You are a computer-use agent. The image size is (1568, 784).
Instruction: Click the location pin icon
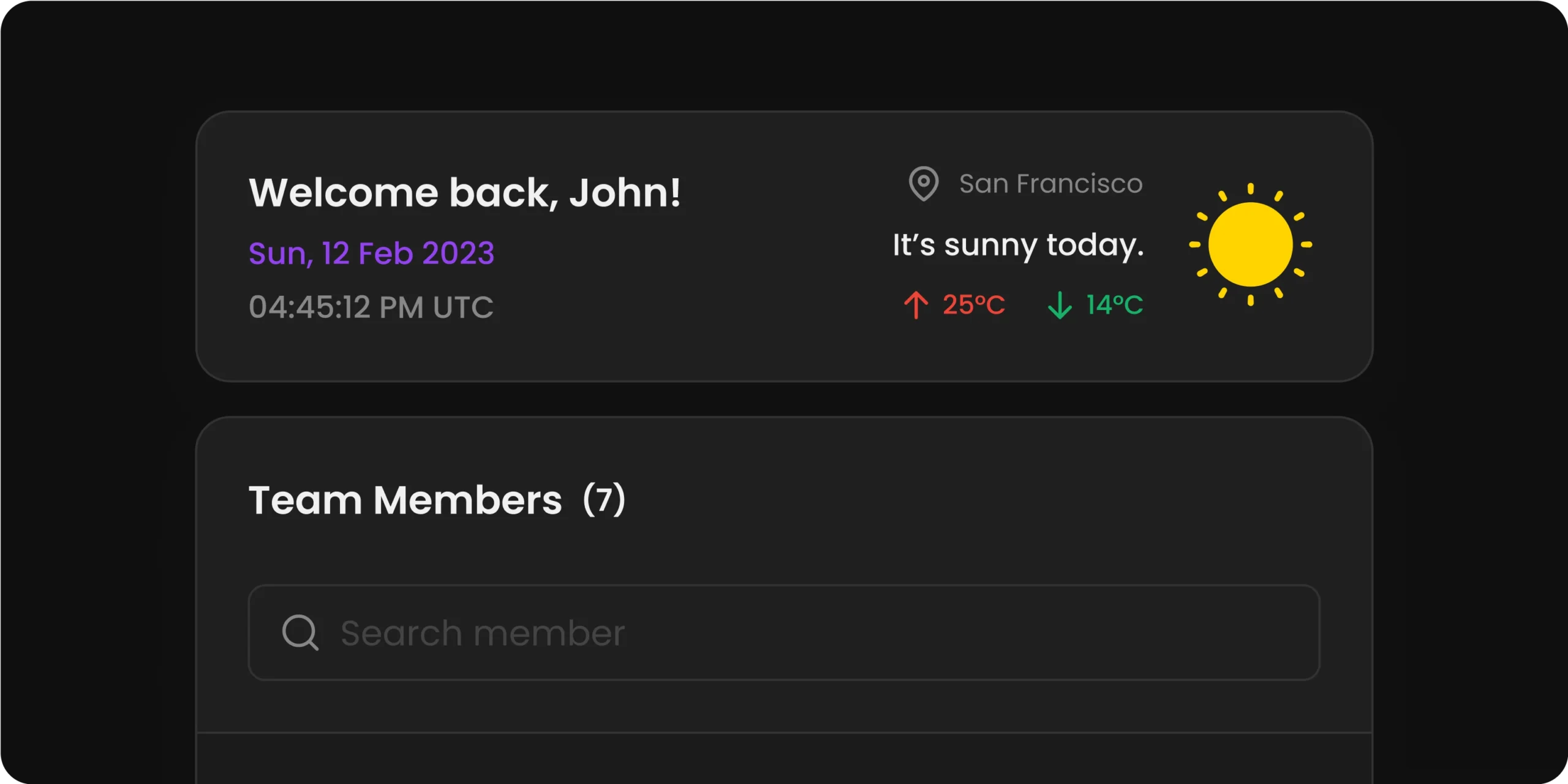[x=924, y=184]
